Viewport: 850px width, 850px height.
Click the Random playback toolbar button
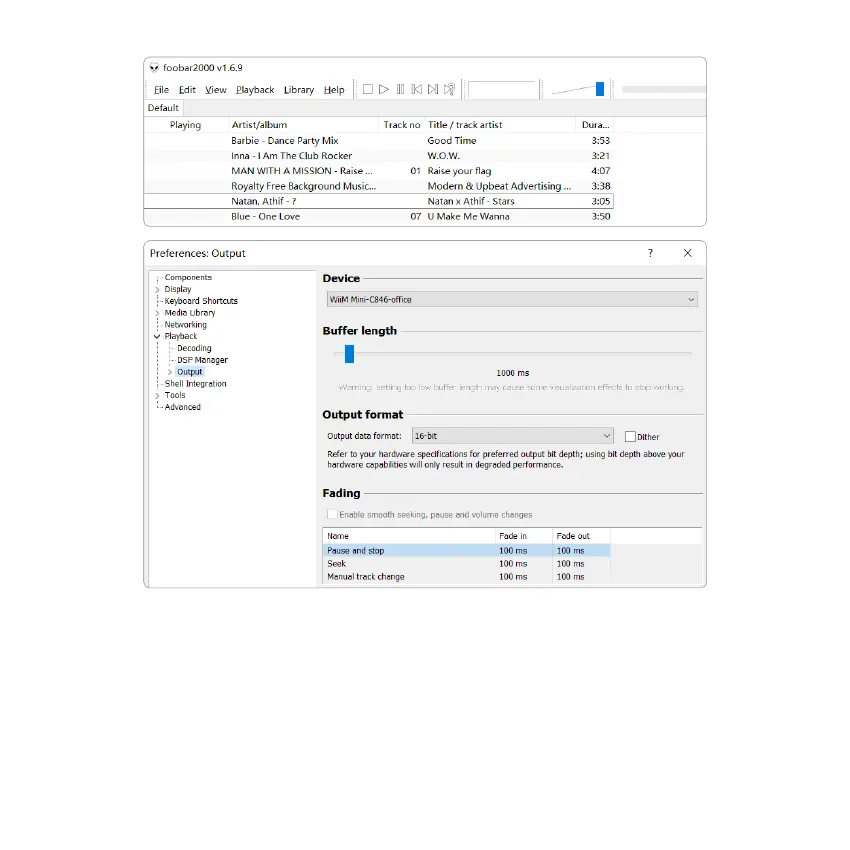pos(449,89)
